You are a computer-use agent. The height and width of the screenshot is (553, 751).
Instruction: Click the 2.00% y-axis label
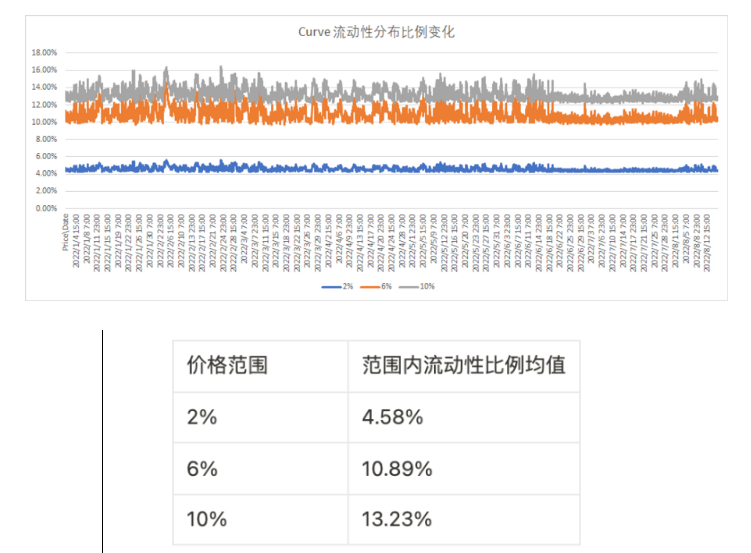(x=46, y=191)
